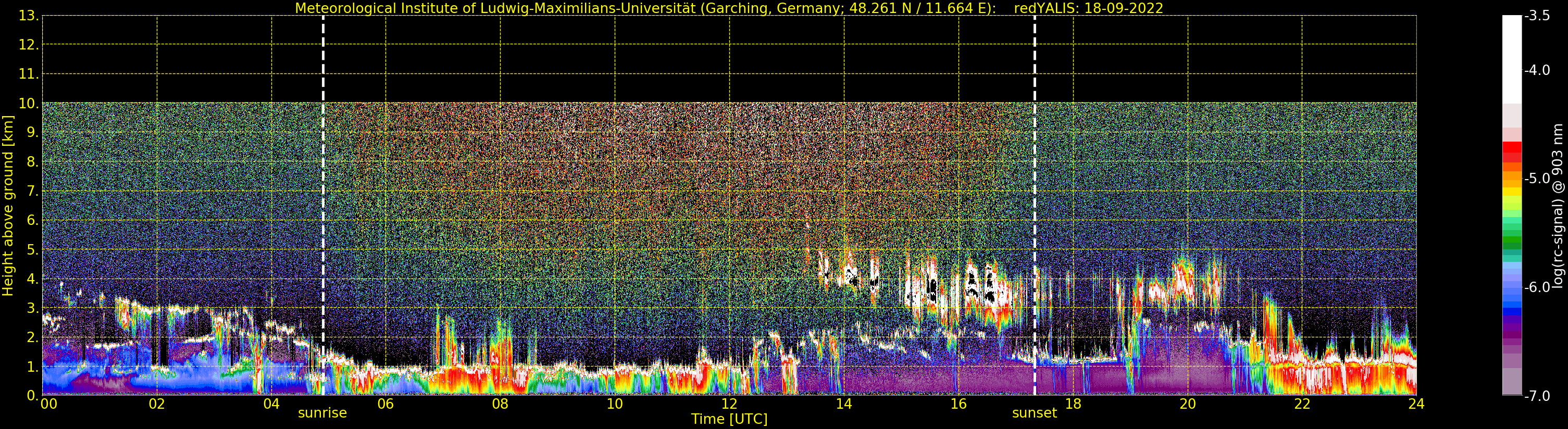Click the '-5.0' colorbar tick label

1537,179
